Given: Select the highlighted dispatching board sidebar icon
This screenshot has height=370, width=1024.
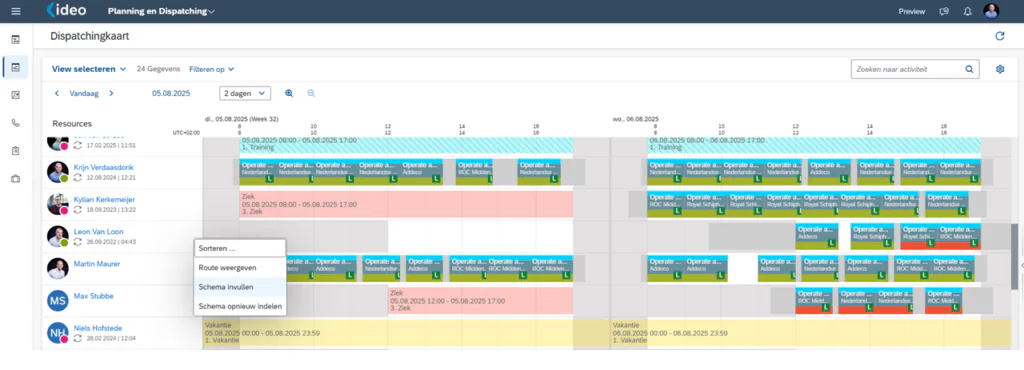Looking at the screenshot, I should [16, 67].
